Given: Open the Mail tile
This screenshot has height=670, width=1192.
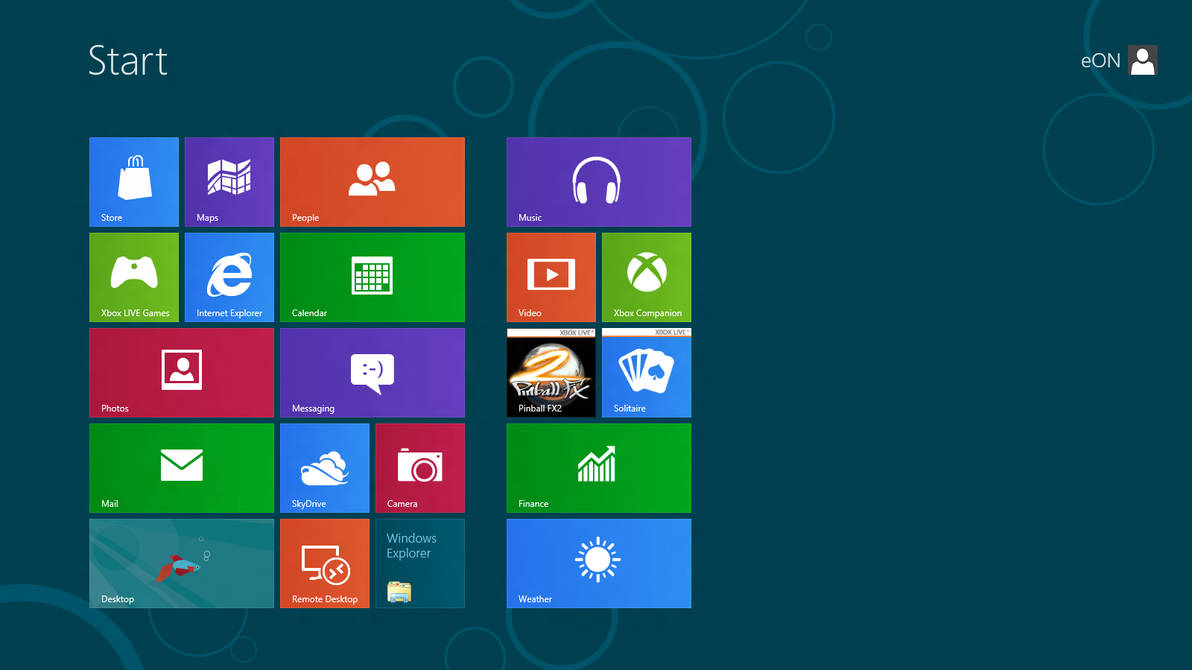Looking at the screenshot, I should 181,468.
